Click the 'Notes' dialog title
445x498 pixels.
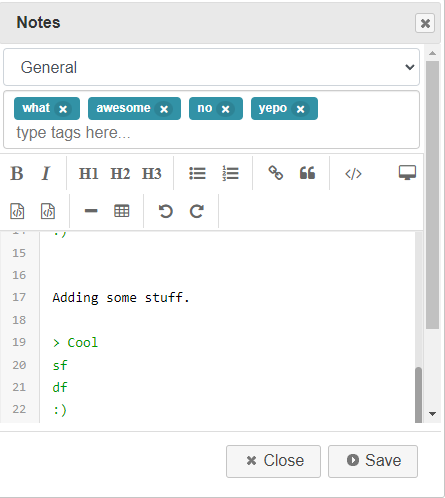[x=38, y=22]
